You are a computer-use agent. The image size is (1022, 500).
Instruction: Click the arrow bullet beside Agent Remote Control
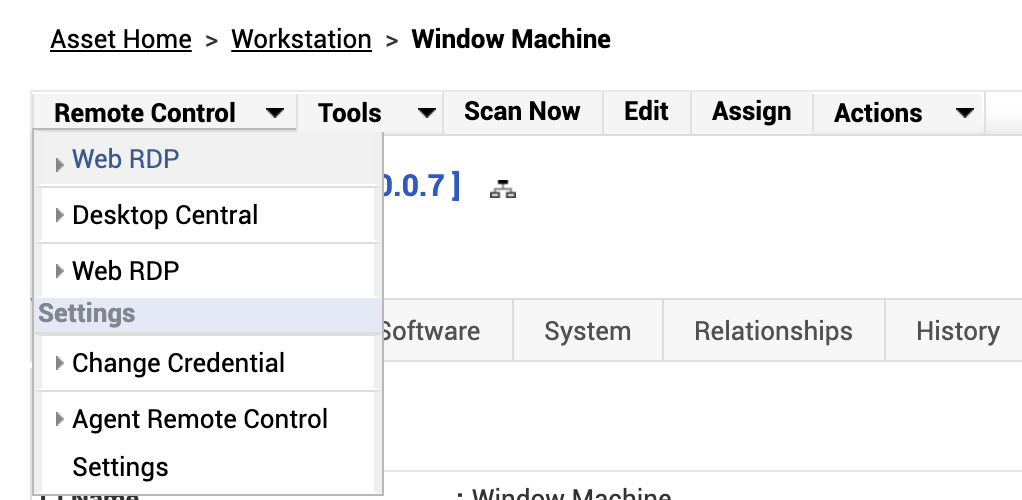click(60, 419)
